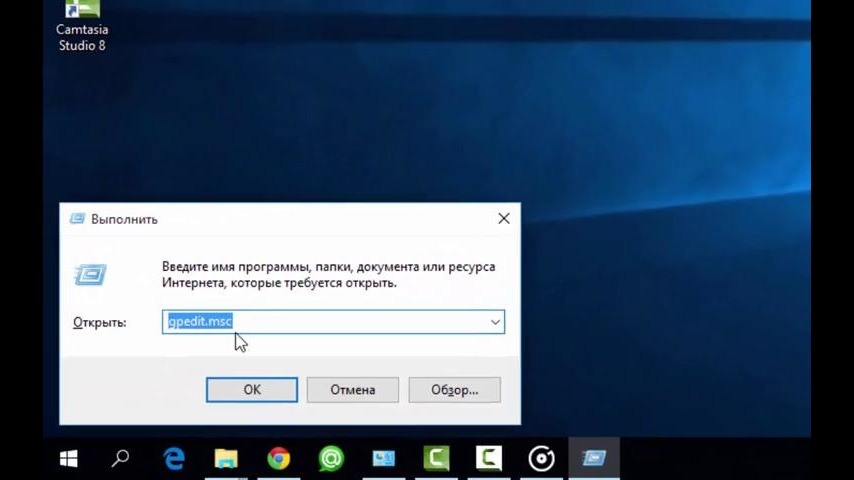This screenshot has width=854, height=480.
Task: Launch Google Chrome from the taskbar
Action: click(279, 458)
